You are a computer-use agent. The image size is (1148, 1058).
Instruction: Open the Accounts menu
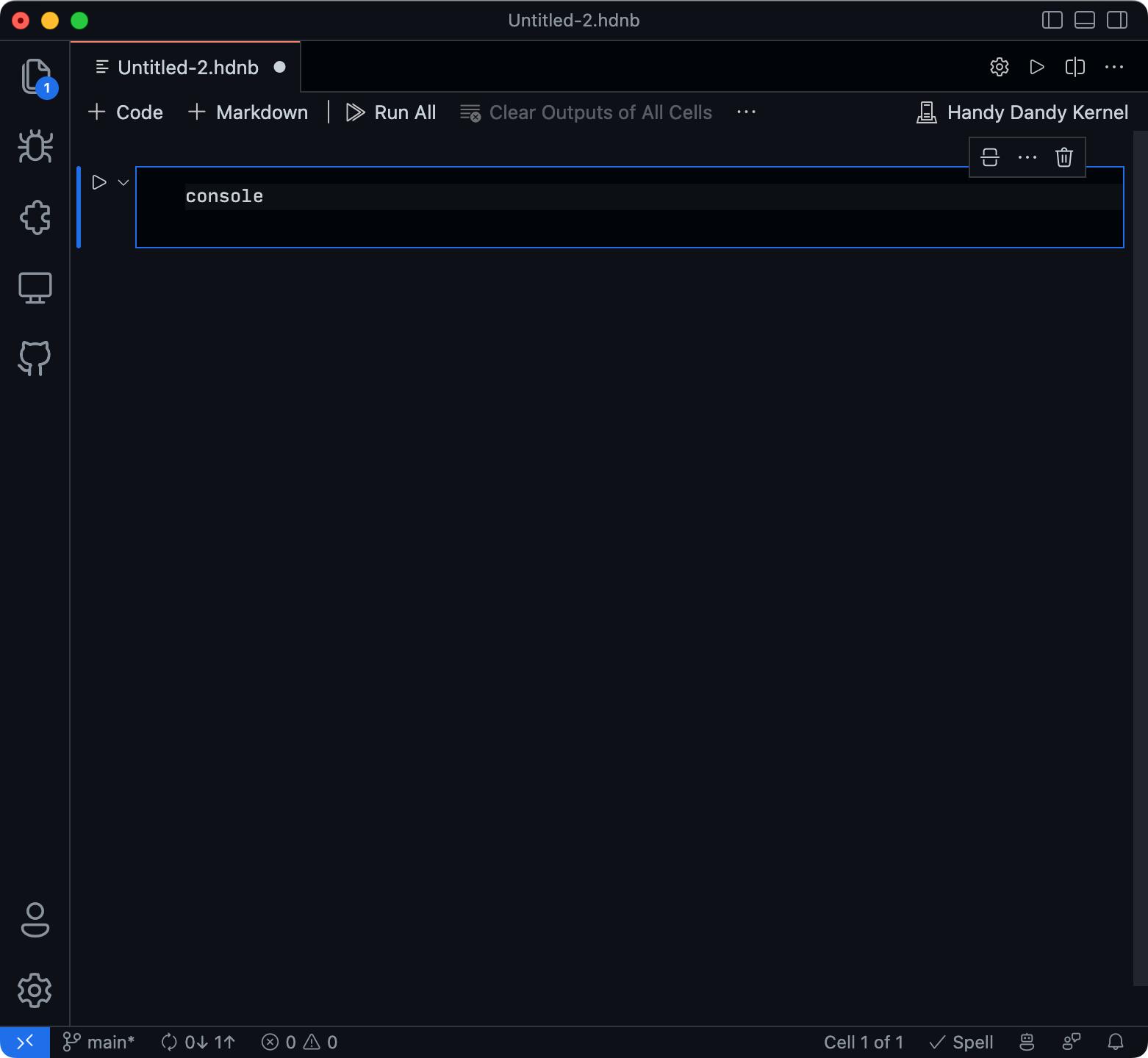(x=35, y=920)
